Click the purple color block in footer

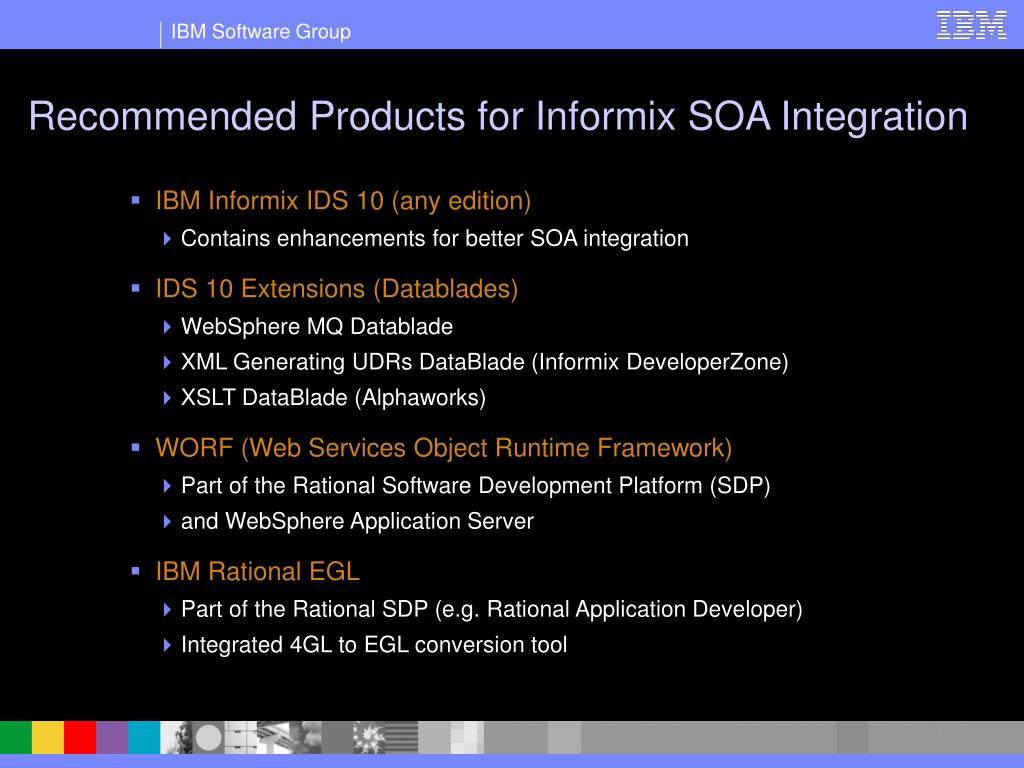[x=112, y=737]
